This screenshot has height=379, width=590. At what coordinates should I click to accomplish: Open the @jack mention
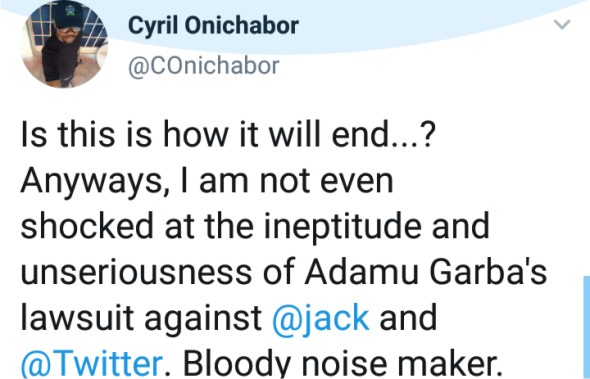click(x=321, y=317)
